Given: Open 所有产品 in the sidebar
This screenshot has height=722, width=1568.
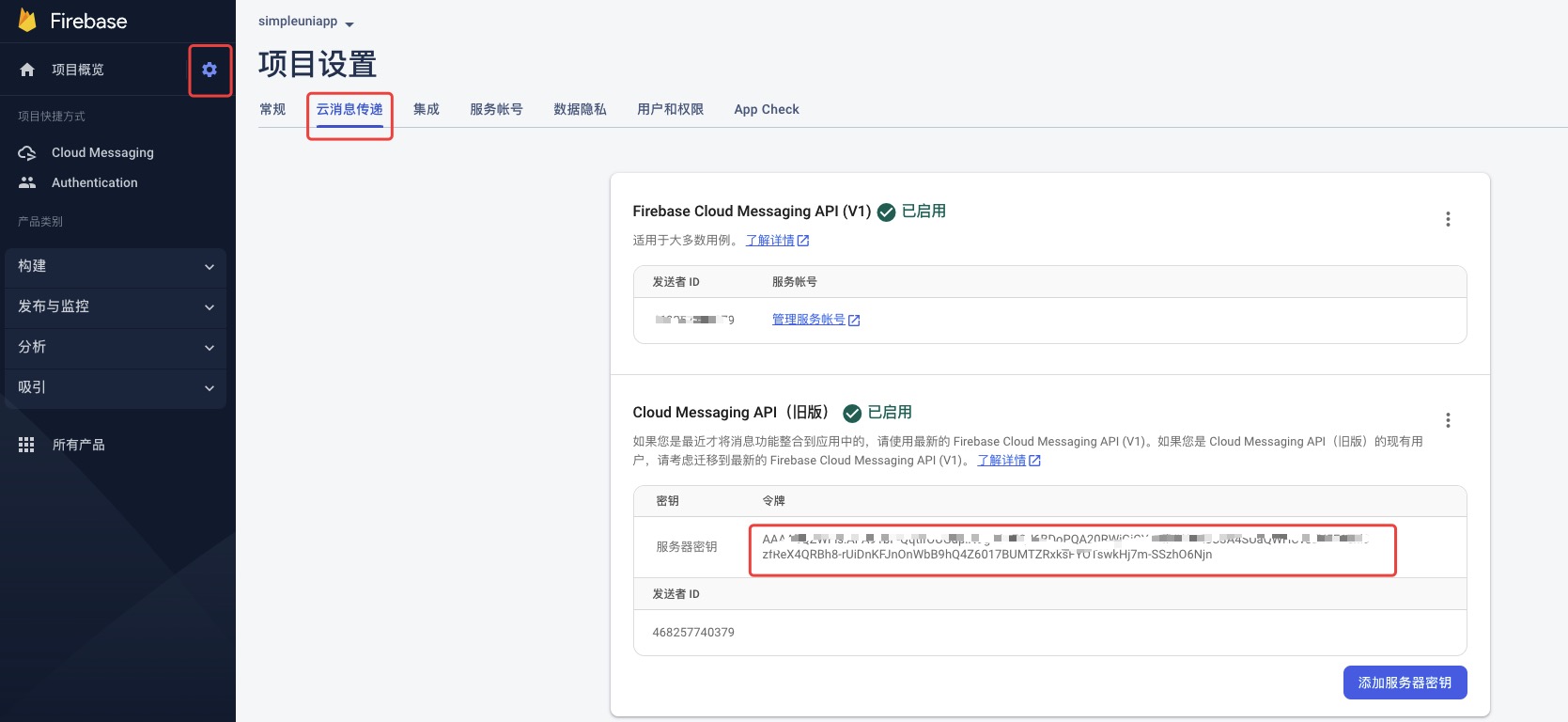Looking at the screenshot, I should (x=79, y=445).
